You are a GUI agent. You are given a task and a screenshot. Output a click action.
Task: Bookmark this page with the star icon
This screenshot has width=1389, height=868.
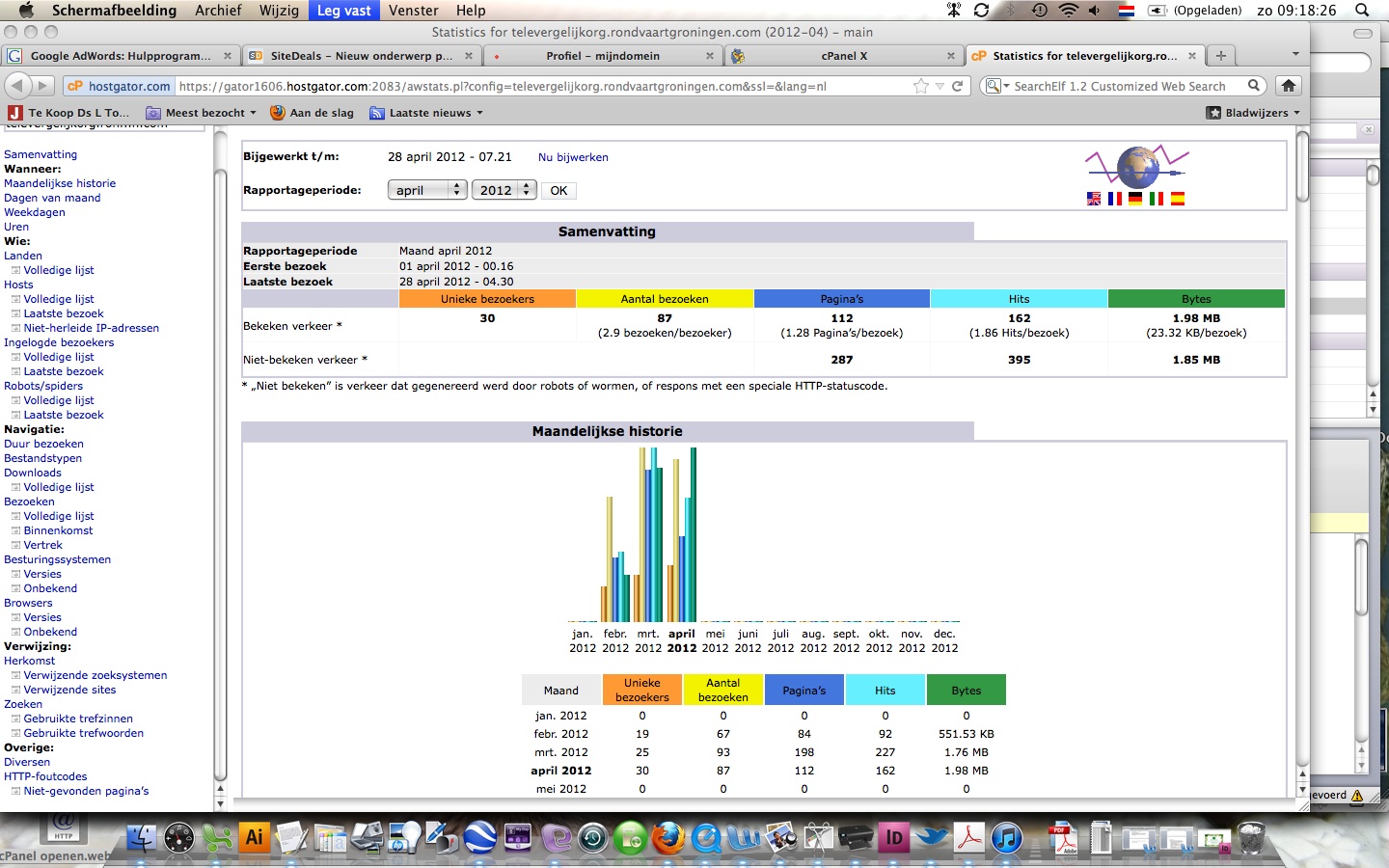pos(921,86)
